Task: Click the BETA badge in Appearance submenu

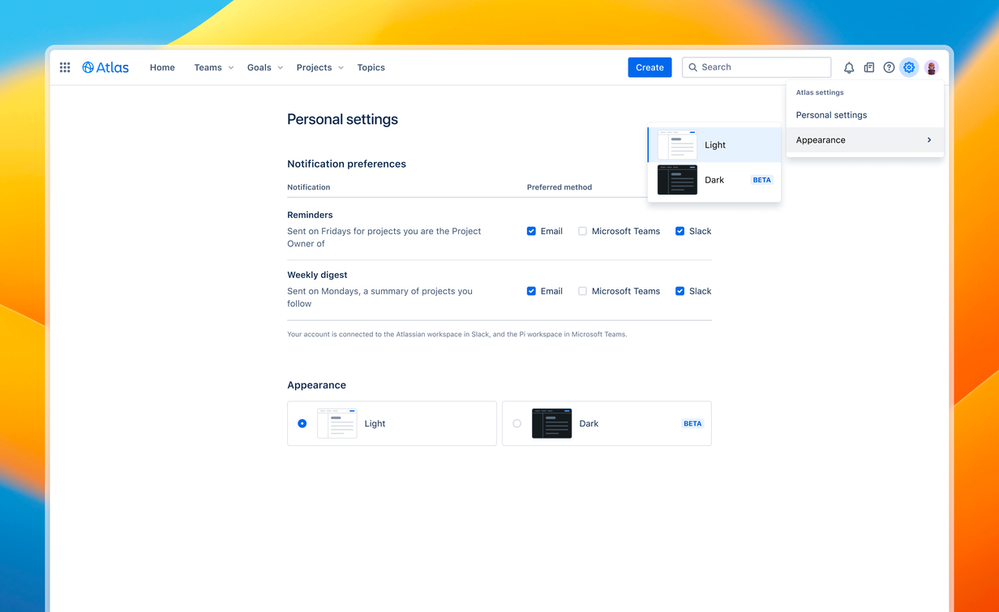Action: pyautogui.click(x=762, y=180)
